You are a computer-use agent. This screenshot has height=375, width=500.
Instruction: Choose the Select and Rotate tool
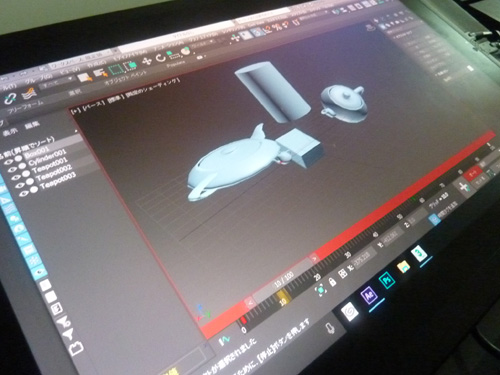(x=161, y=58)
